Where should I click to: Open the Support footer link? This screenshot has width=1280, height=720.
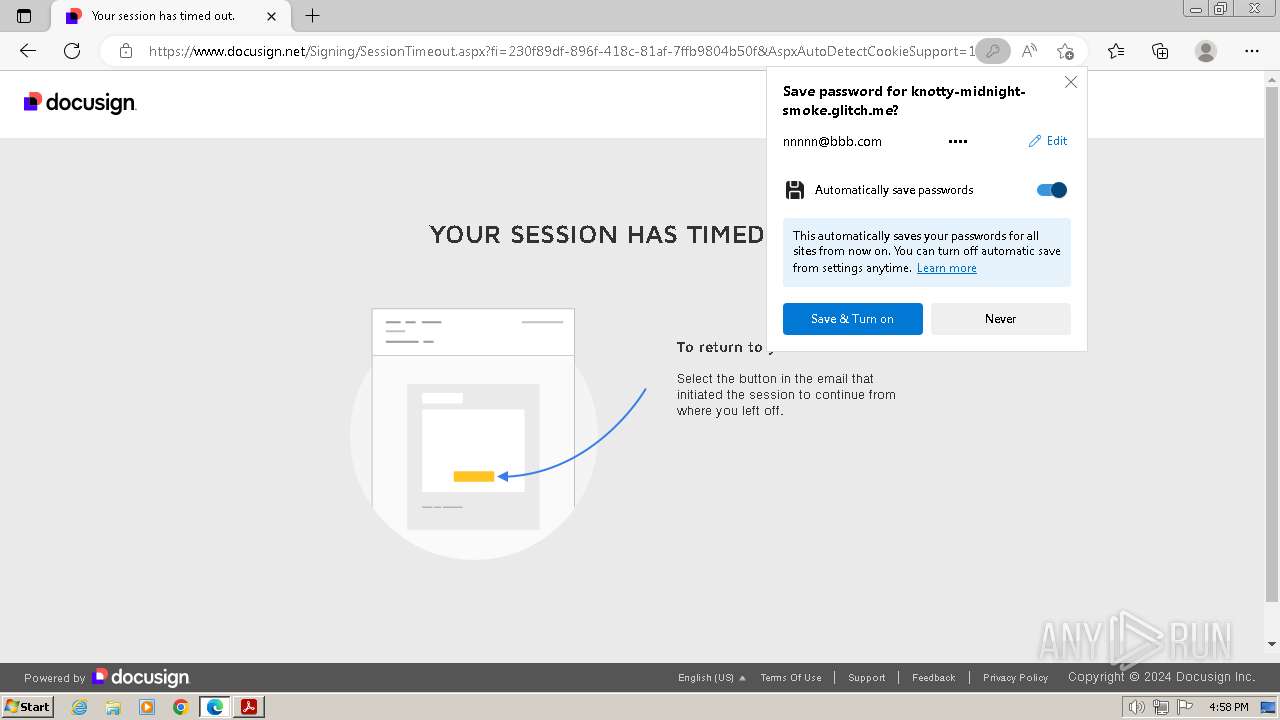[867, 678]
